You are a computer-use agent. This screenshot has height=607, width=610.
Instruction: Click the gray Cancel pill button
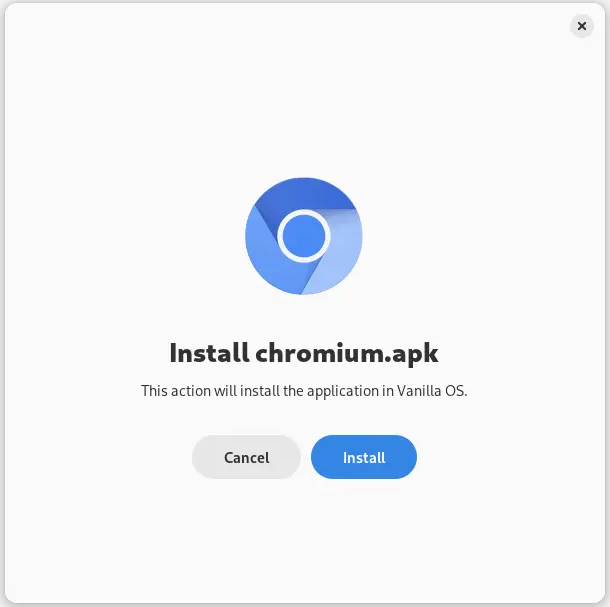click(x=246, y=457)
